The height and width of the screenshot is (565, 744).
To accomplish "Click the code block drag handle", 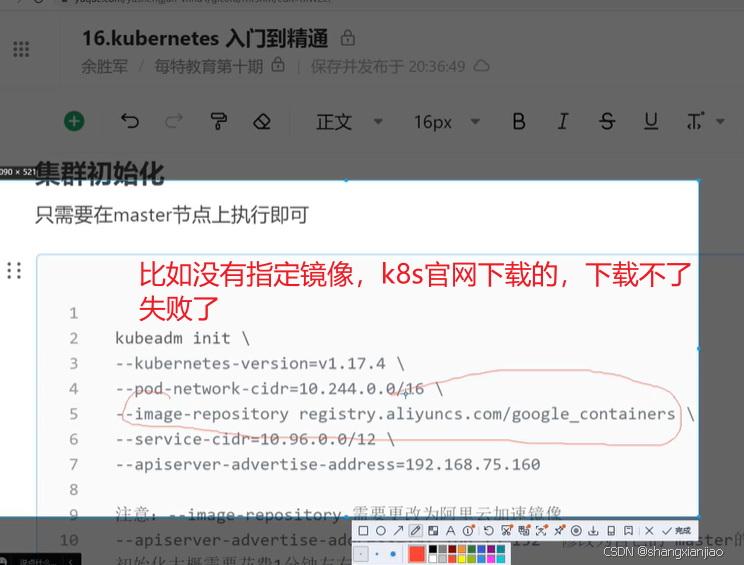I will tap(14, 270).
